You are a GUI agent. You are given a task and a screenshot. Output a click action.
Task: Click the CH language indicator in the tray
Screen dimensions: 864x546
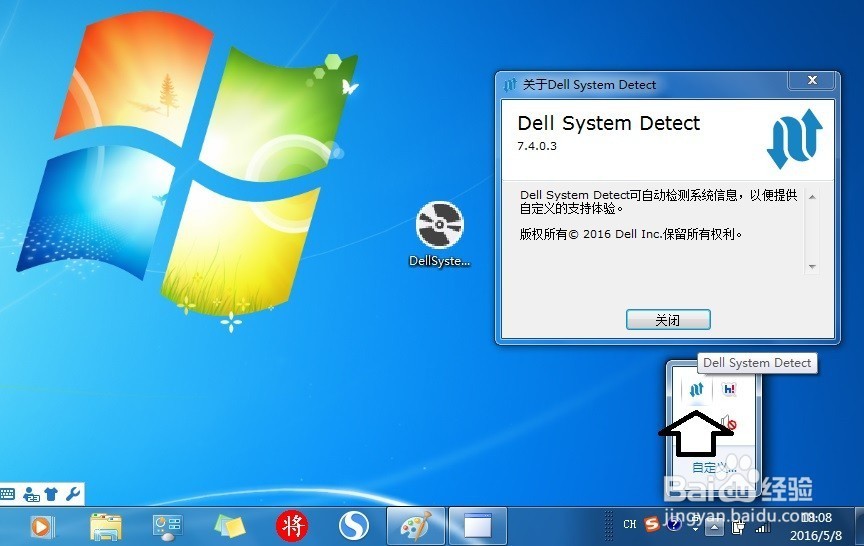[x=630, y=524]
